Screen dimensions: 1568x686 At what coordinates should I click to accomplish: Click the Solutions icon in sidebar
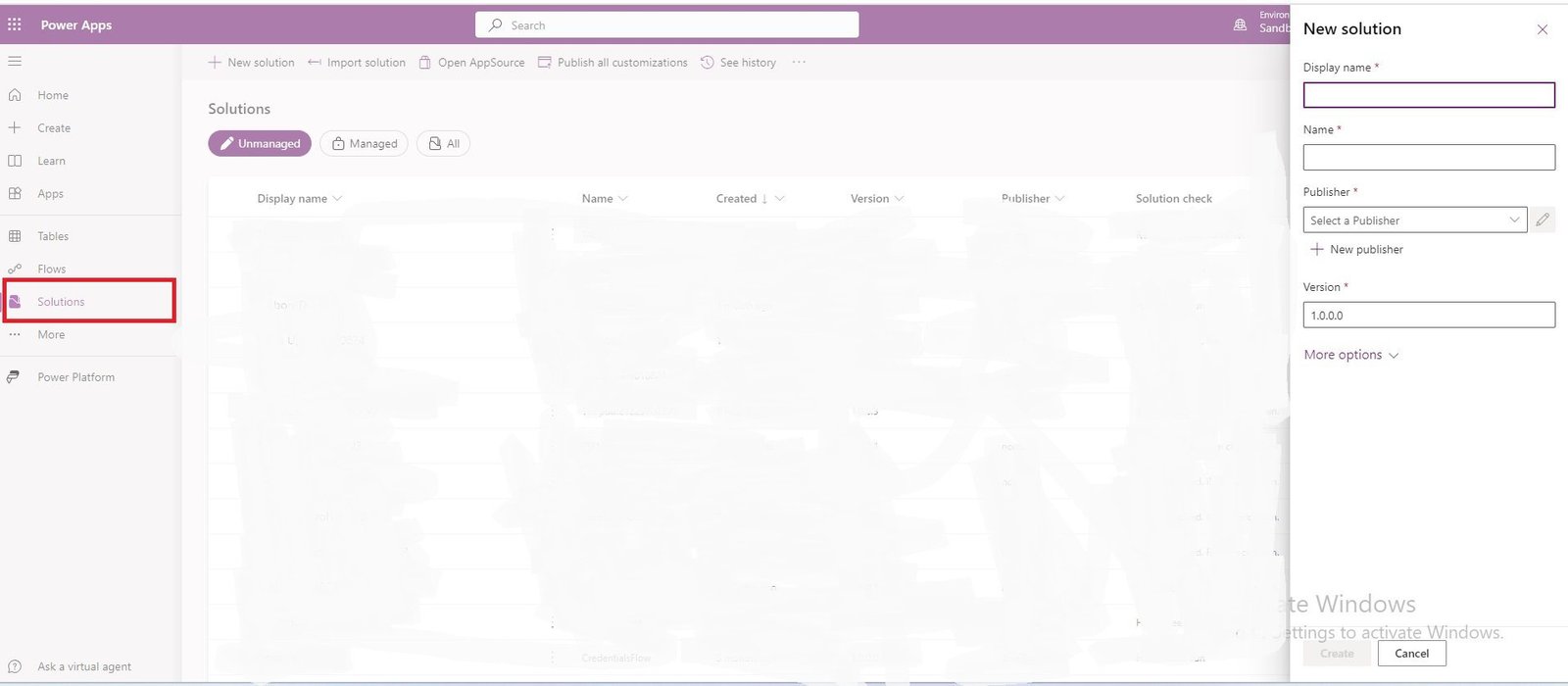click(x=15, y=302)
